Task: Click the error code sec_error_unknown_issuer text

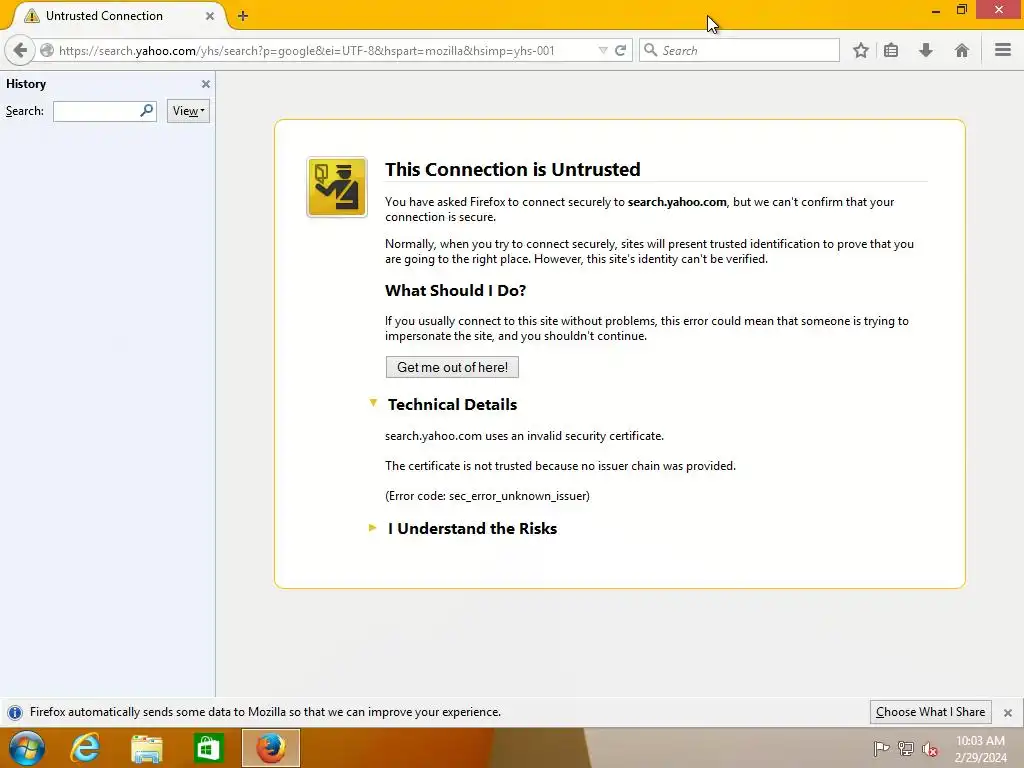Action: pos(487,496)
